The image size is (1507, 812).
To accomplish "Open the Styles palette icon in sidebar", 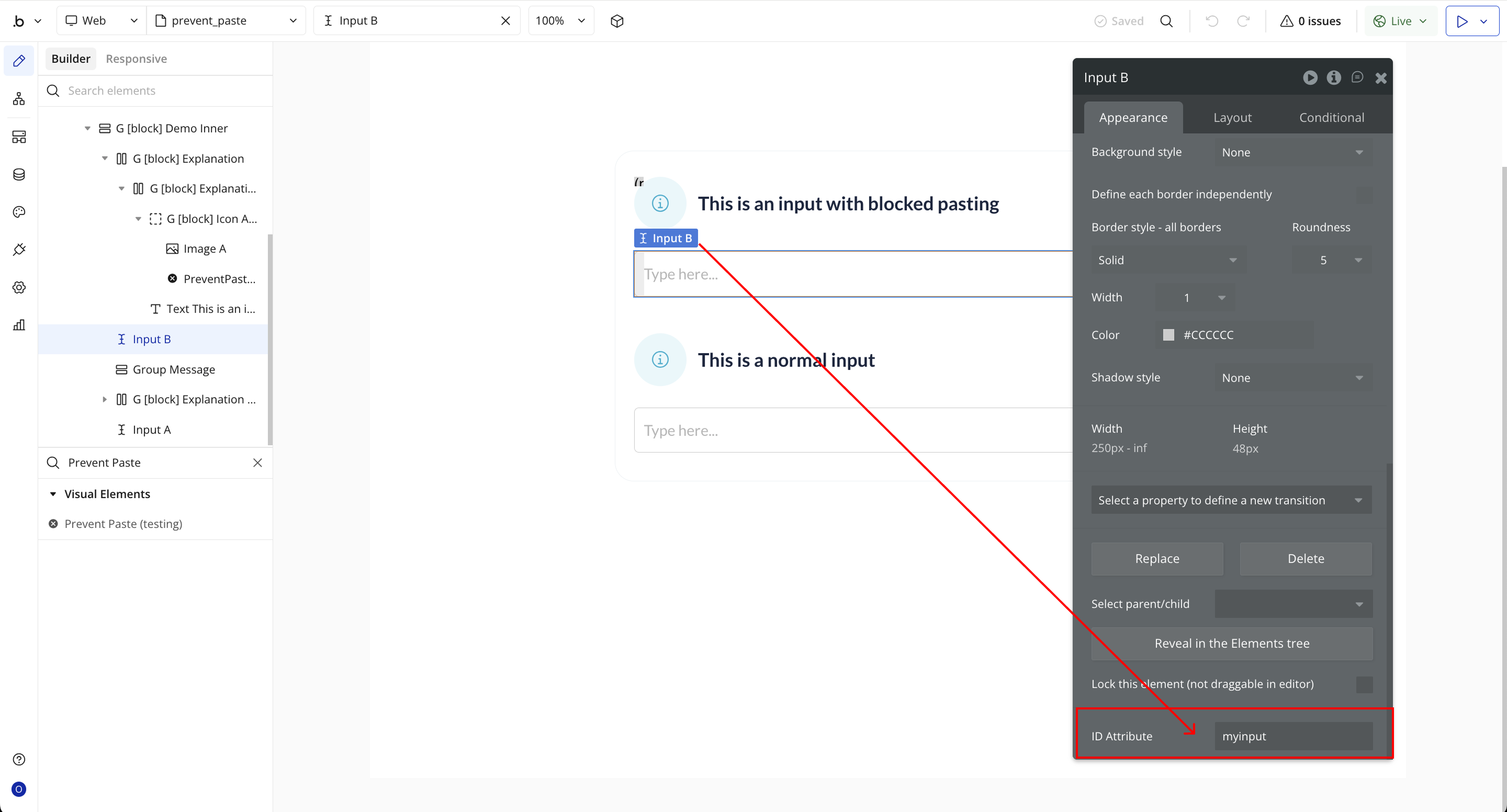I will click(x=19, y=212).
